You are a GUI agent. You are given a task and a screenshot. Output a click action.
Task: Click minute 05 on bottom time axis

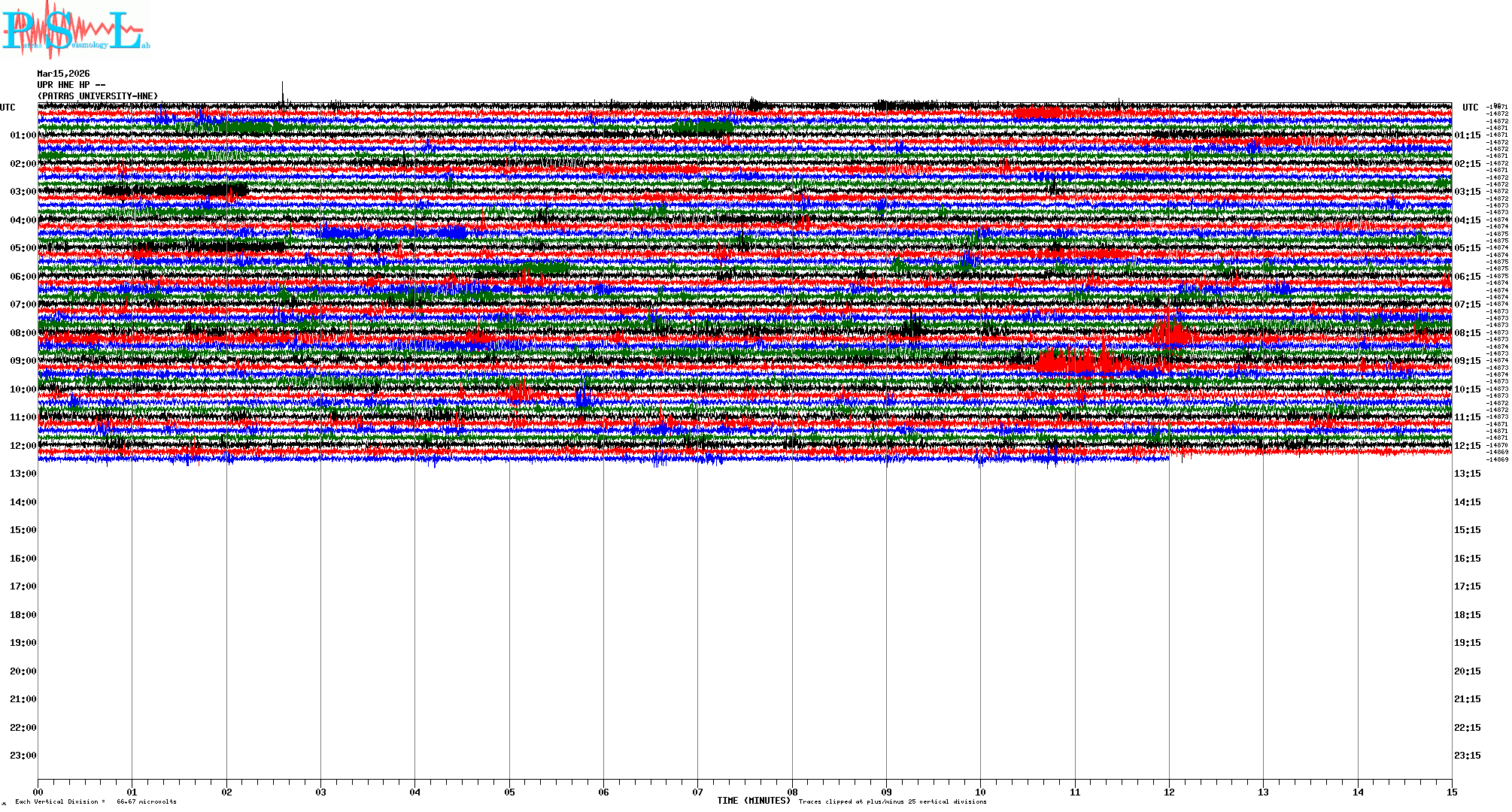(509, 792)
